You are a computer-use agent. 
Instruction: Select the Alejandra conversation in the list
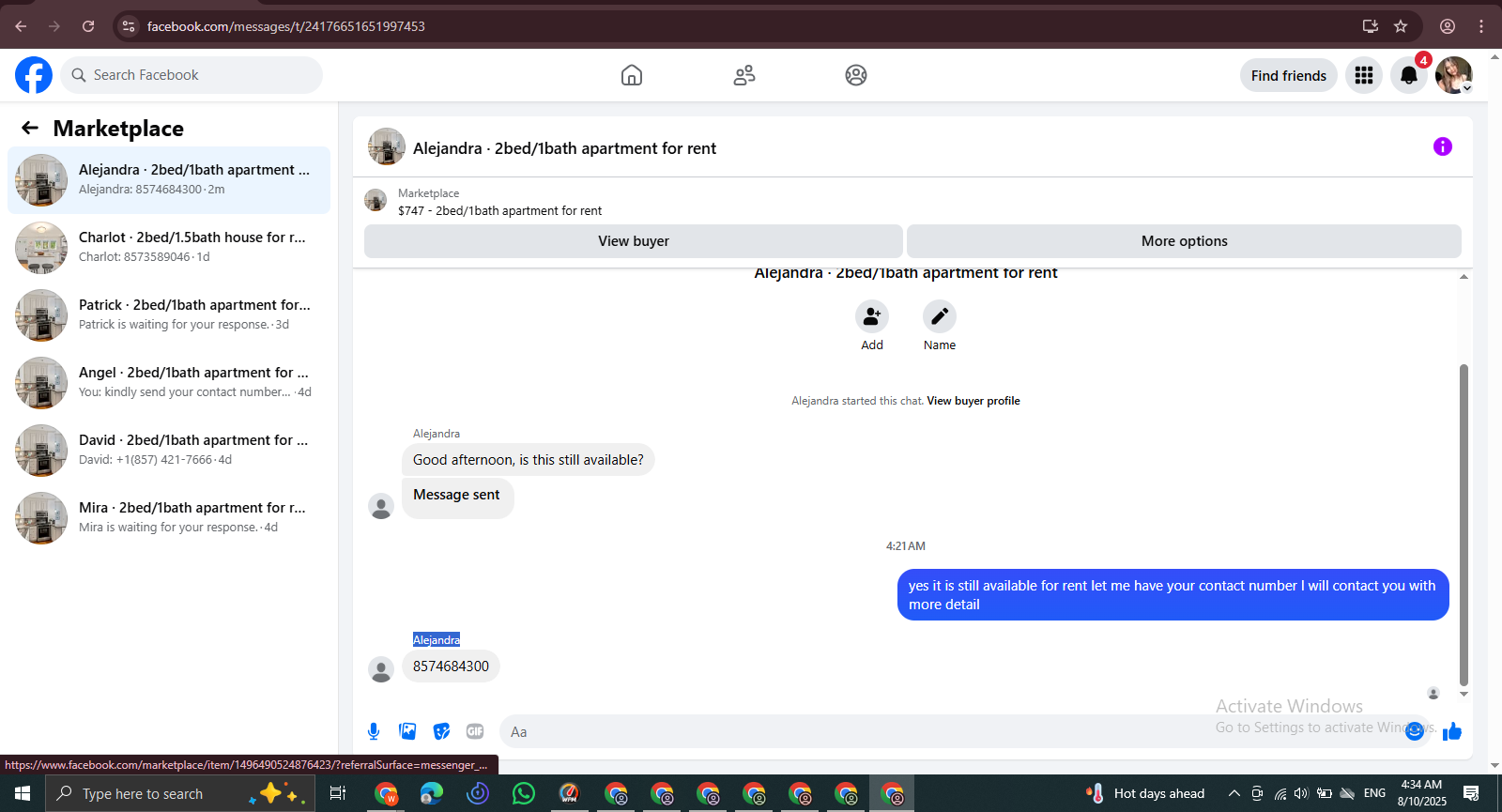(x=169, y=180)
